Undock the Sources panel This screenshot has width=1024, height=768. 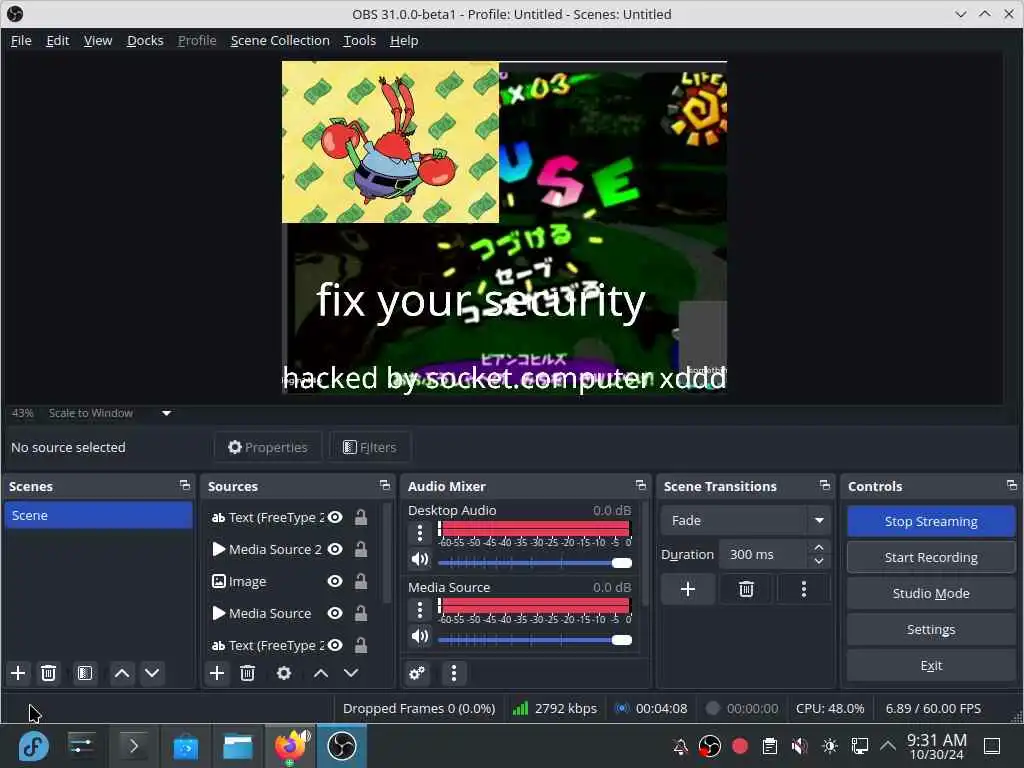point(385,485)
